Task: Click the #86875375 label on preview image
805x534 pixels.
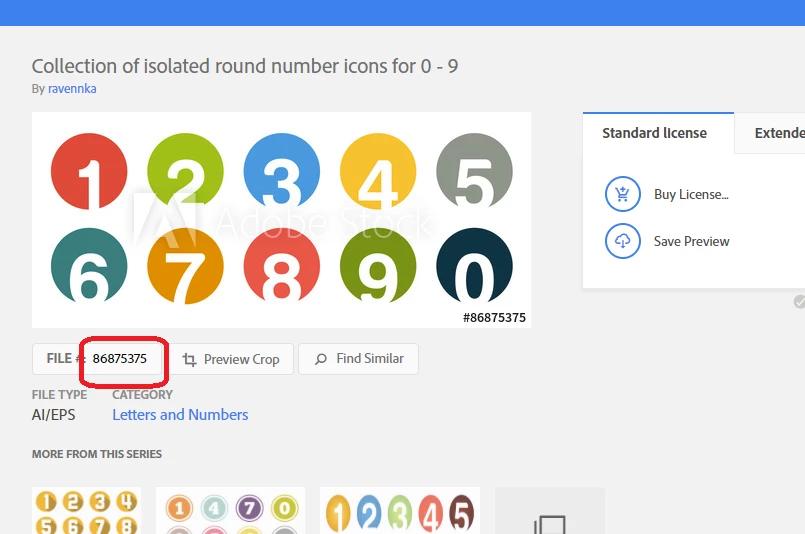Action: [x=494, y=317]
